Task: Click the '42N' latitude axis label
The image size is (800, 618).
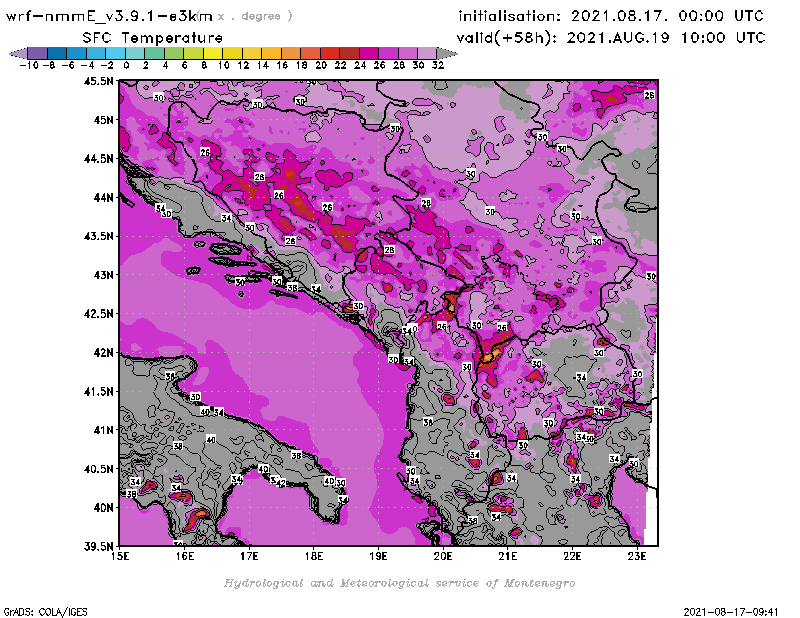Action: (103, 353)
